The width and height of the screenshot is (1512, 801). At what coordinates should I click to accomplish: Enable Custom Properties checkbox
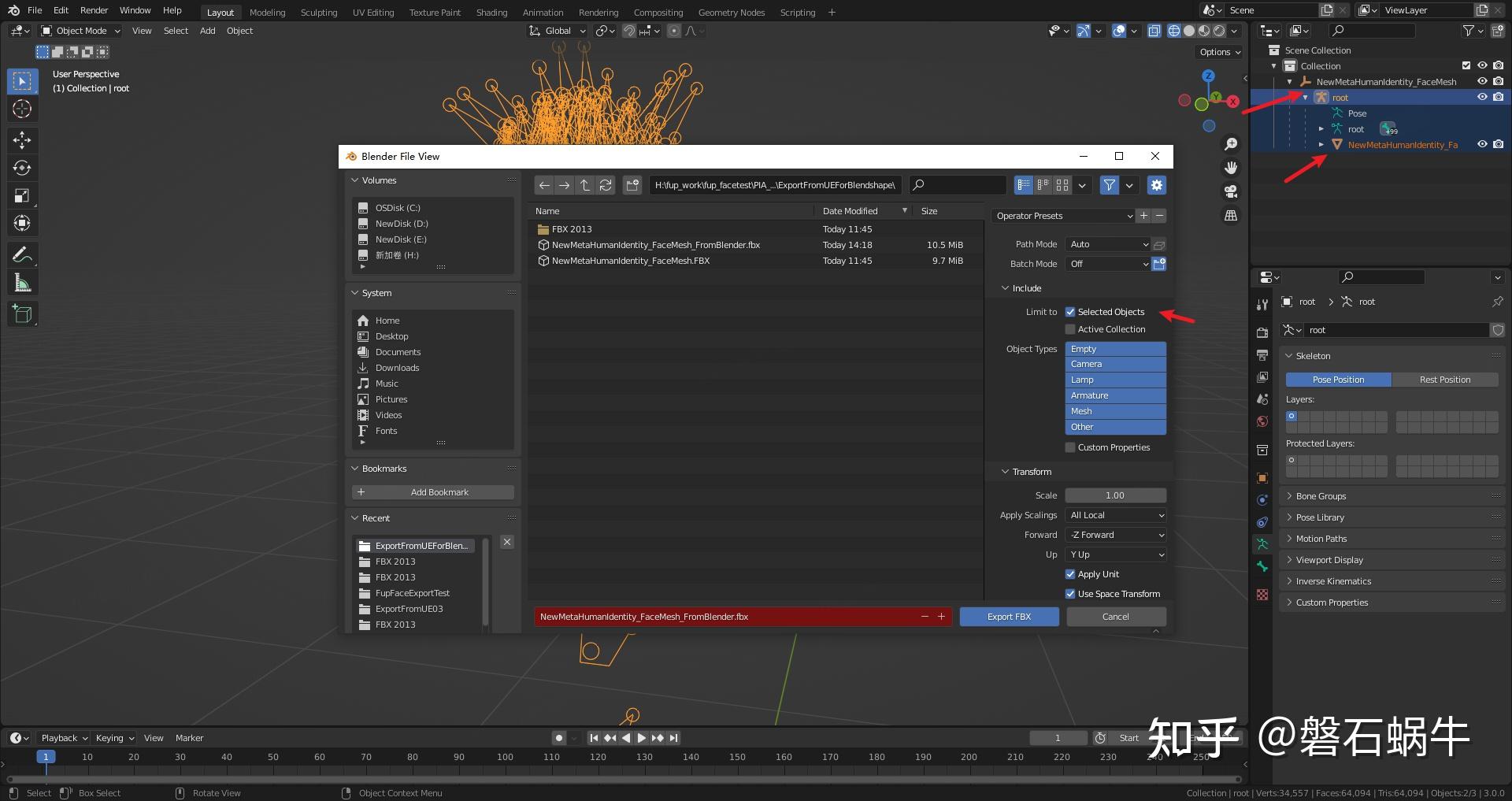[x=1070, y=447]
